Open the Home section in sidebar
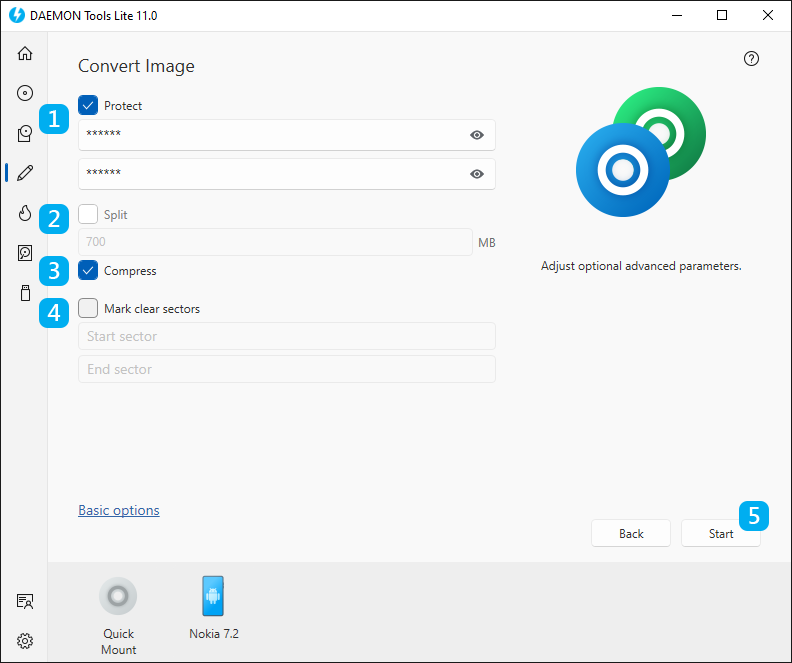Screen dimensions: 792x663 click(x=25, y=53)
